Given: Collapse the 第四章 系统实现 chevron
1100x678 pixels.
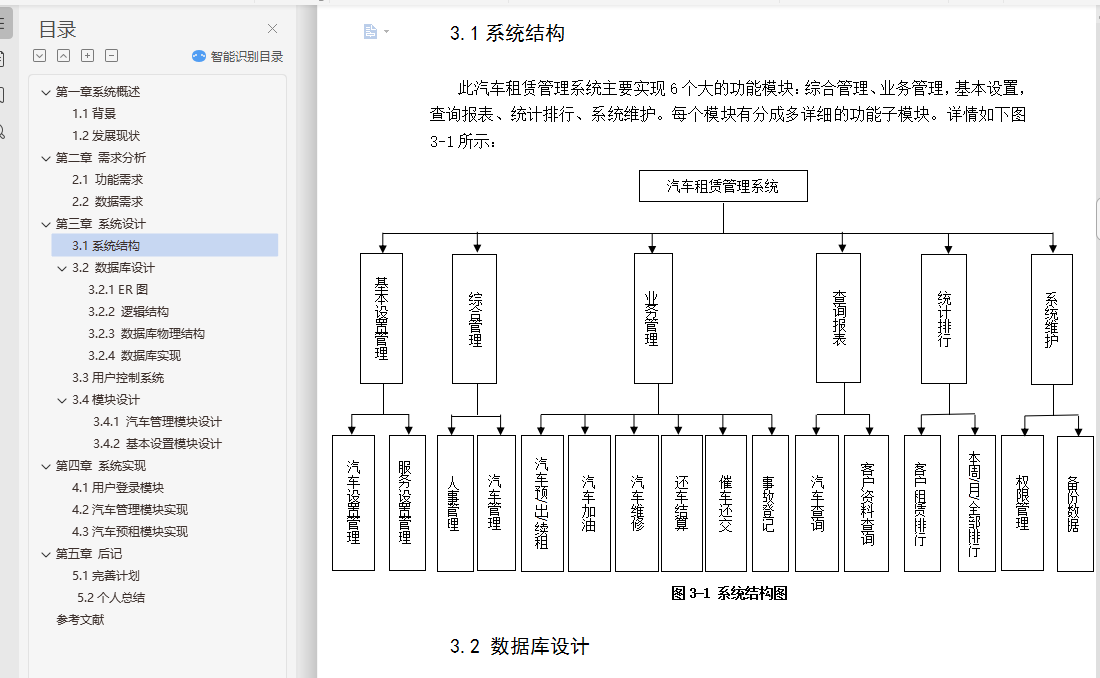Looking at the screenshot, I should tap(46, 466).
